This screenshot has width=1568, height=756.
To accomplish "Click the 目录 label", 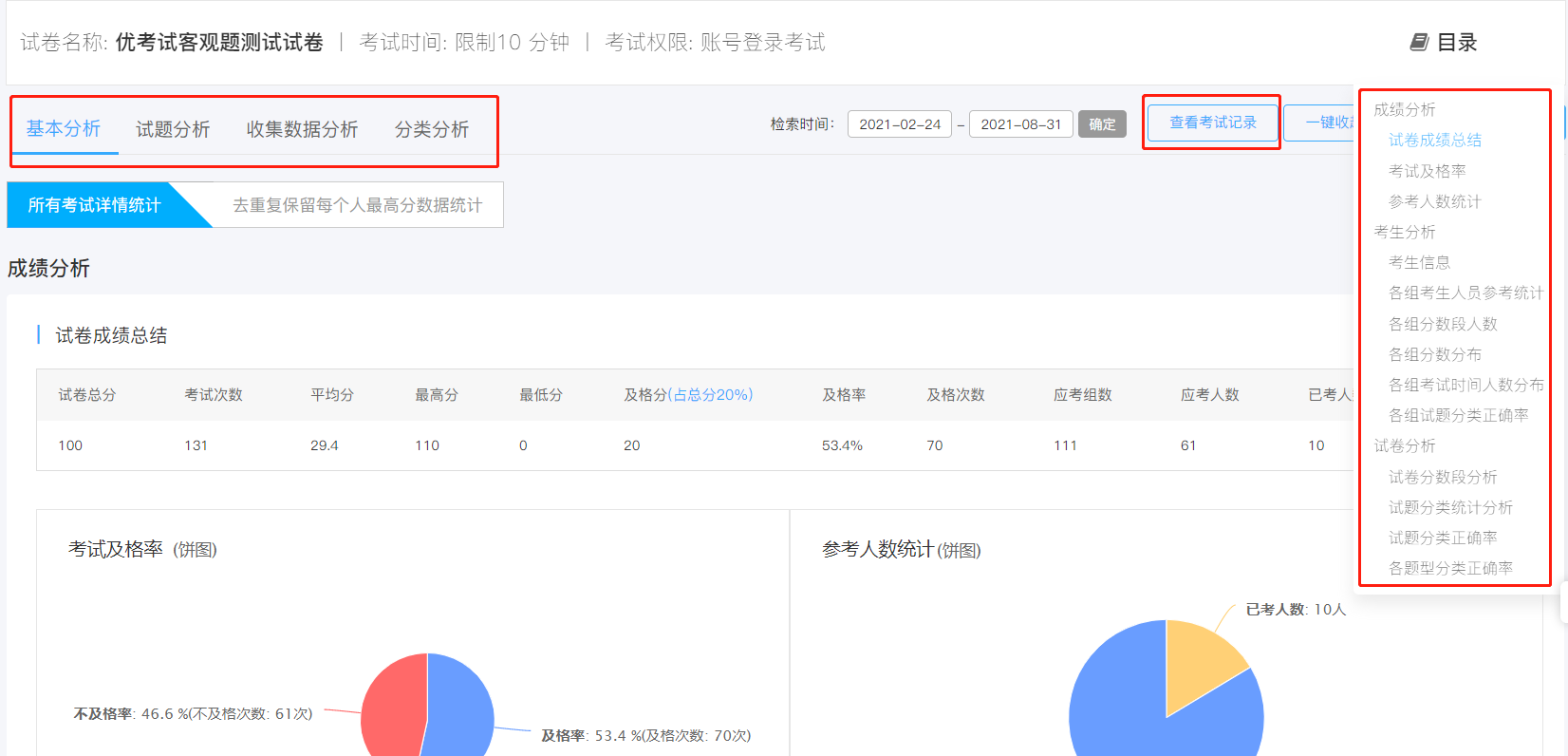I will pos(1457,42).
